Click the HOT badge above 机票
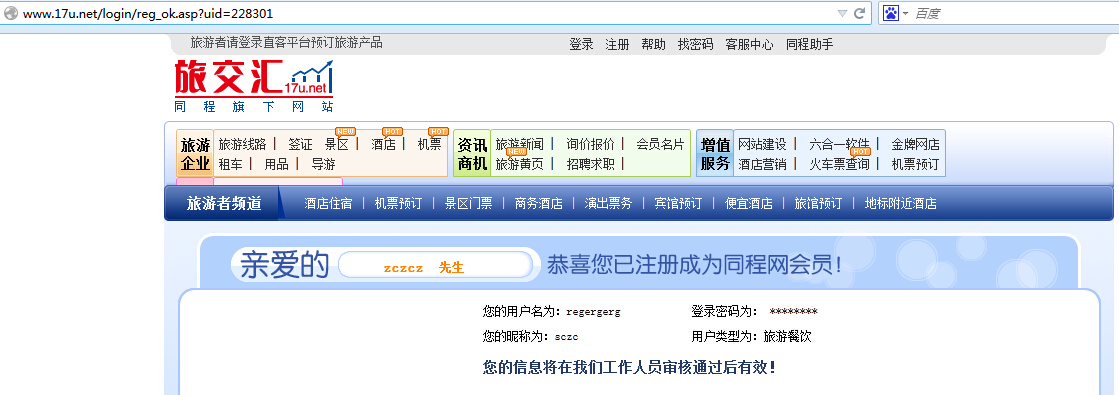The image size is (1119, 395). (438, 131)
